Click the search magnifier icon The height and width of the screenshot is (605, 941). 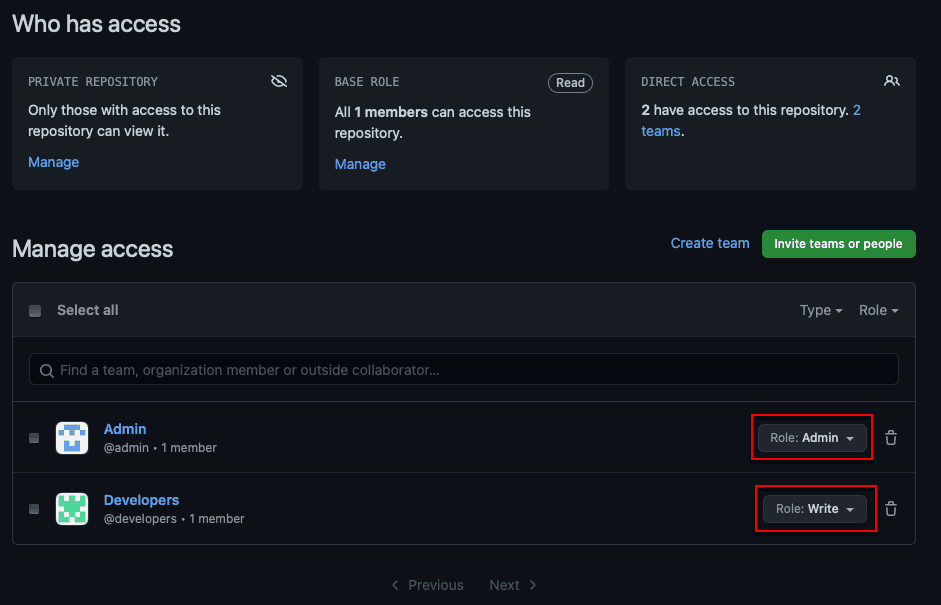(x=46, y=371)
